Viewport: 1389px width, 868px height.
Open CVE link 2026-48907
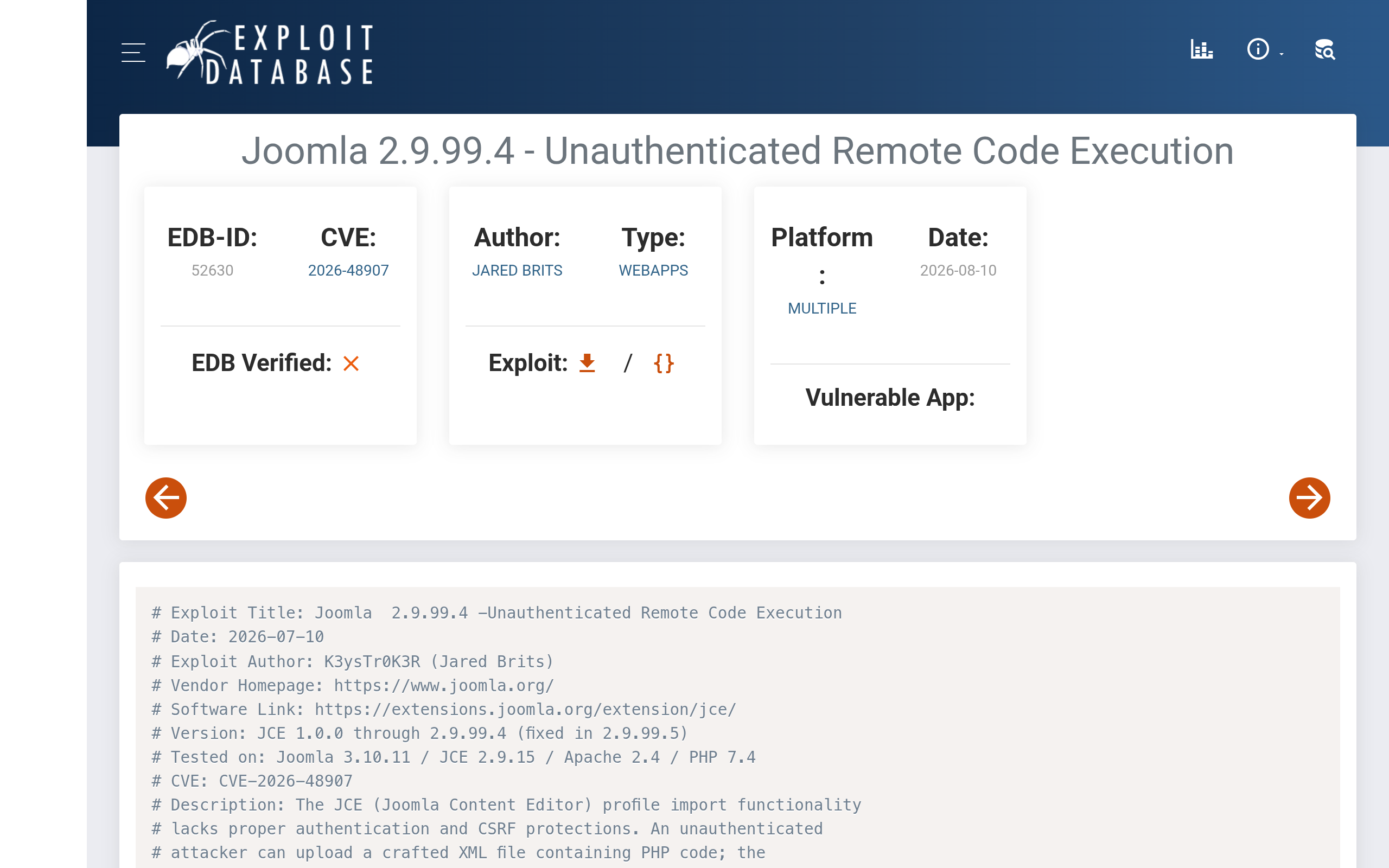tap(348, 270)
